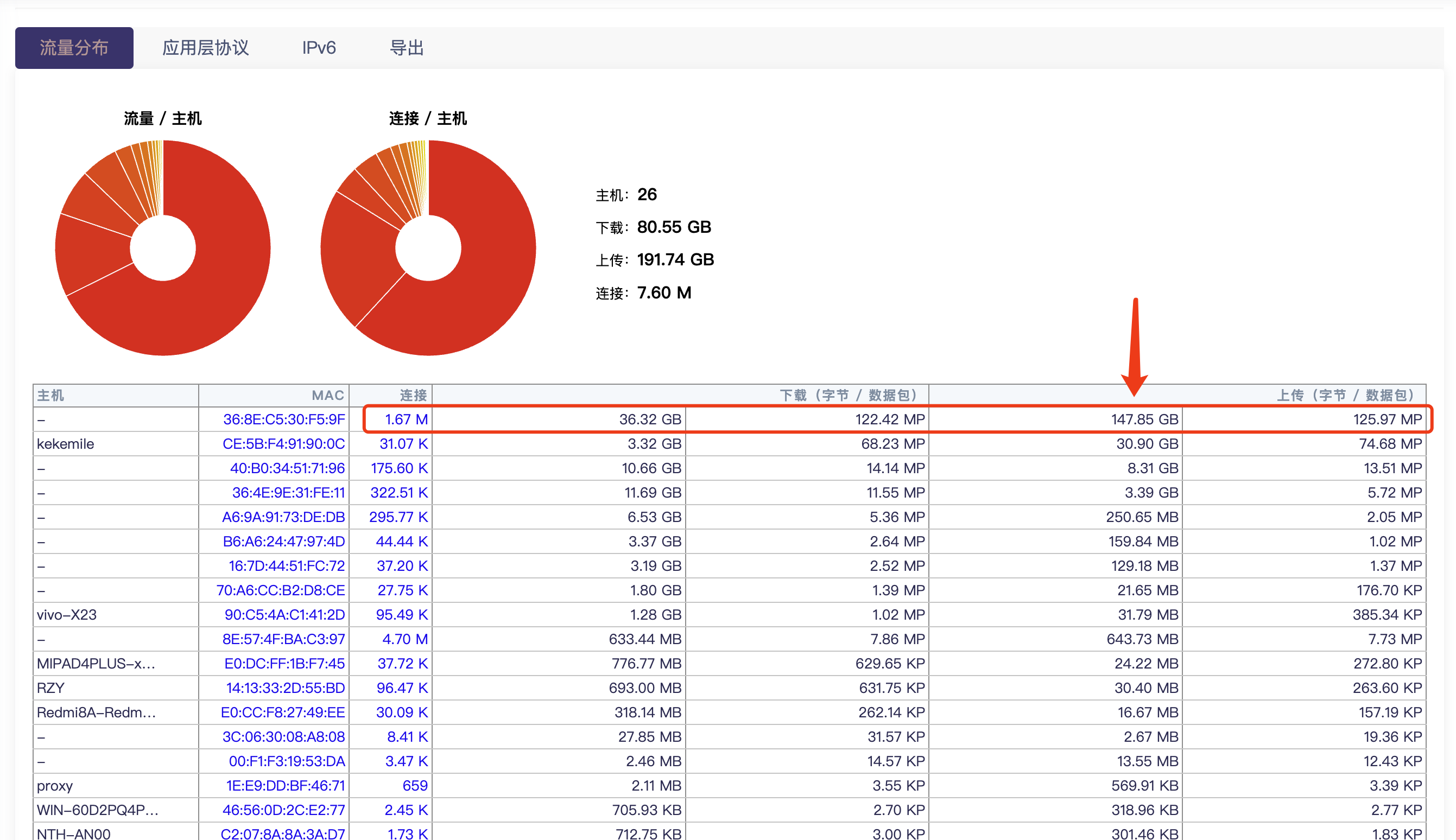Select host name kekemile
The width and height of the screenshot is (1456, 840).
65,444
